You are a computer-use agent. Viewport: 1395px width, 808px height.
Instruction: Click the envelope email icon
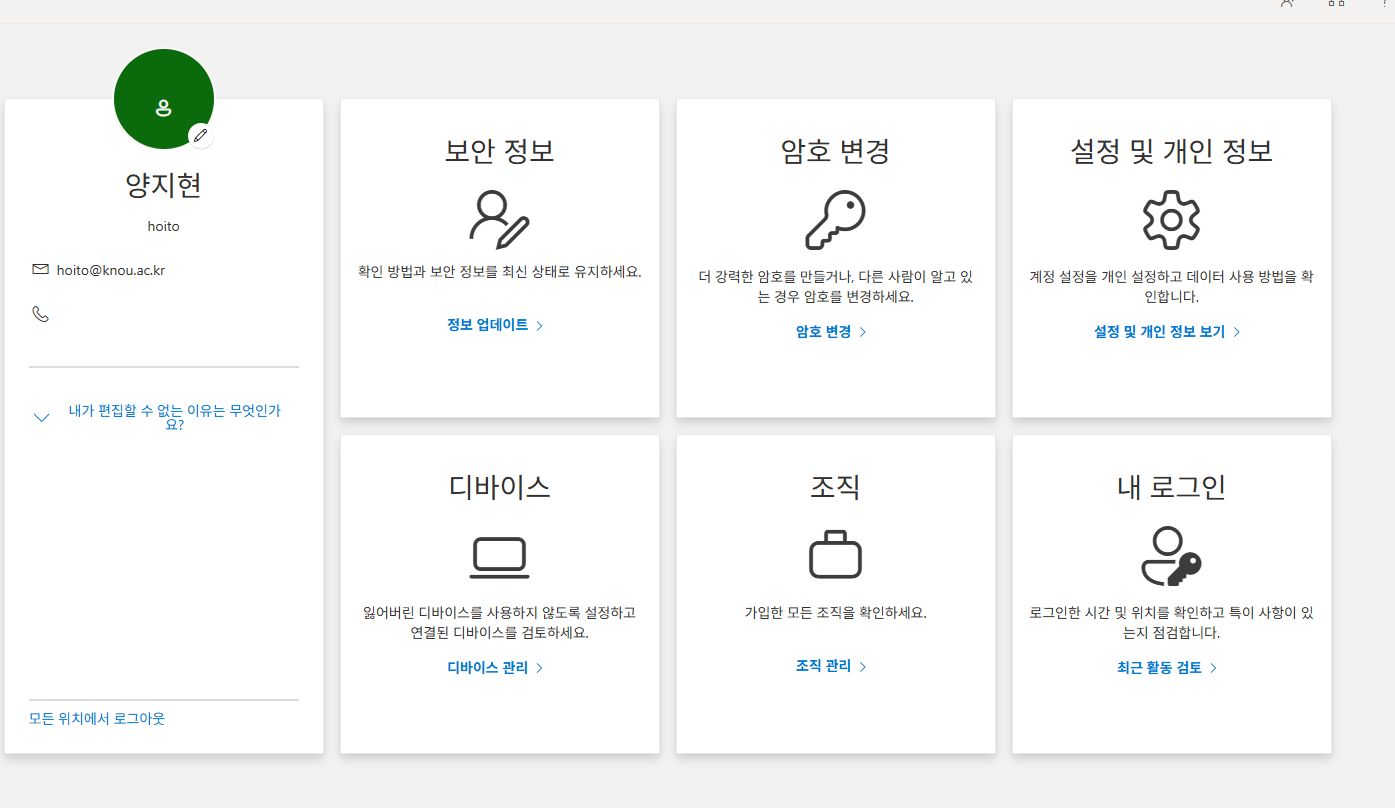tap(40, 269)
